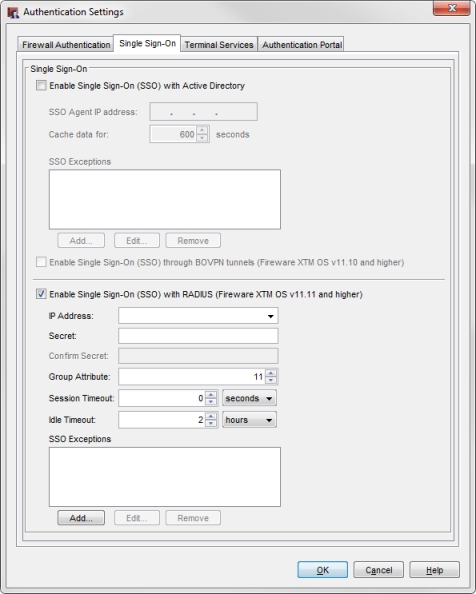This screenshot has height=594, width=476.
Task: Open the Idle Timeout hours unit dropdown
Action: click(x=249, y=420)
